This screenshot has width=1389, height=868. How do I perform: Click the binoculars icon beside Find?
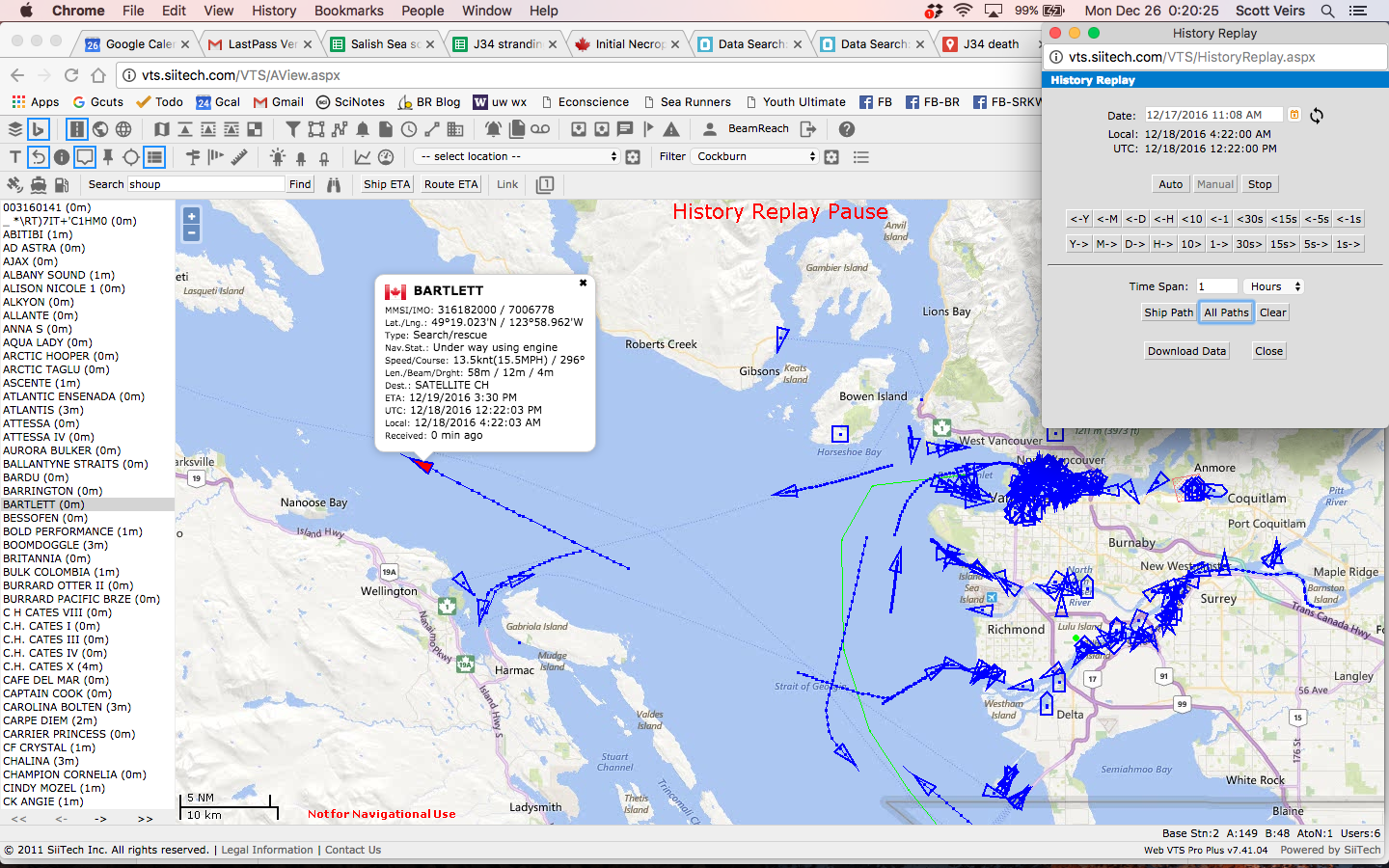tap(334, 184)
